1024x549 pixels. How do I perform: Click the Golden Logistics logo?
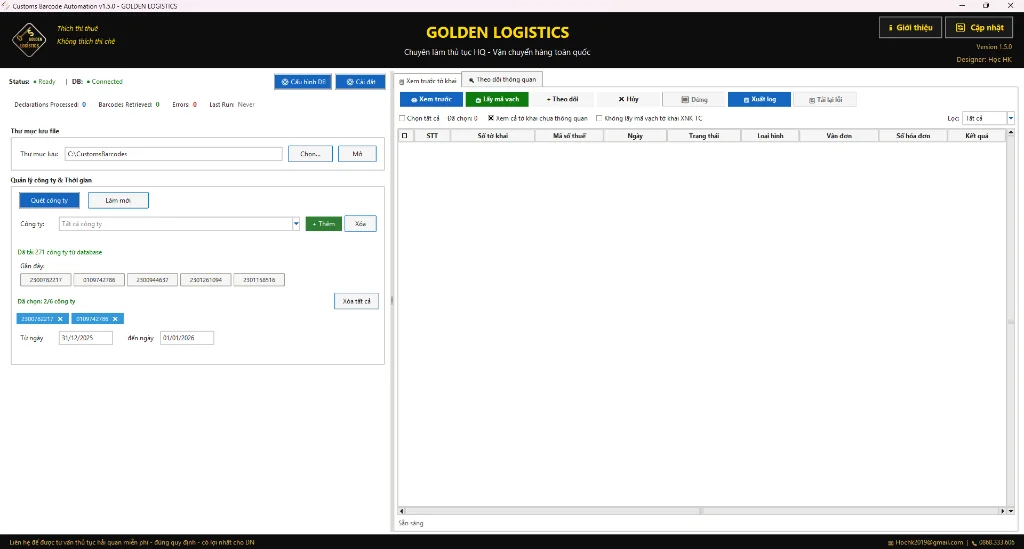coord(28,41)
